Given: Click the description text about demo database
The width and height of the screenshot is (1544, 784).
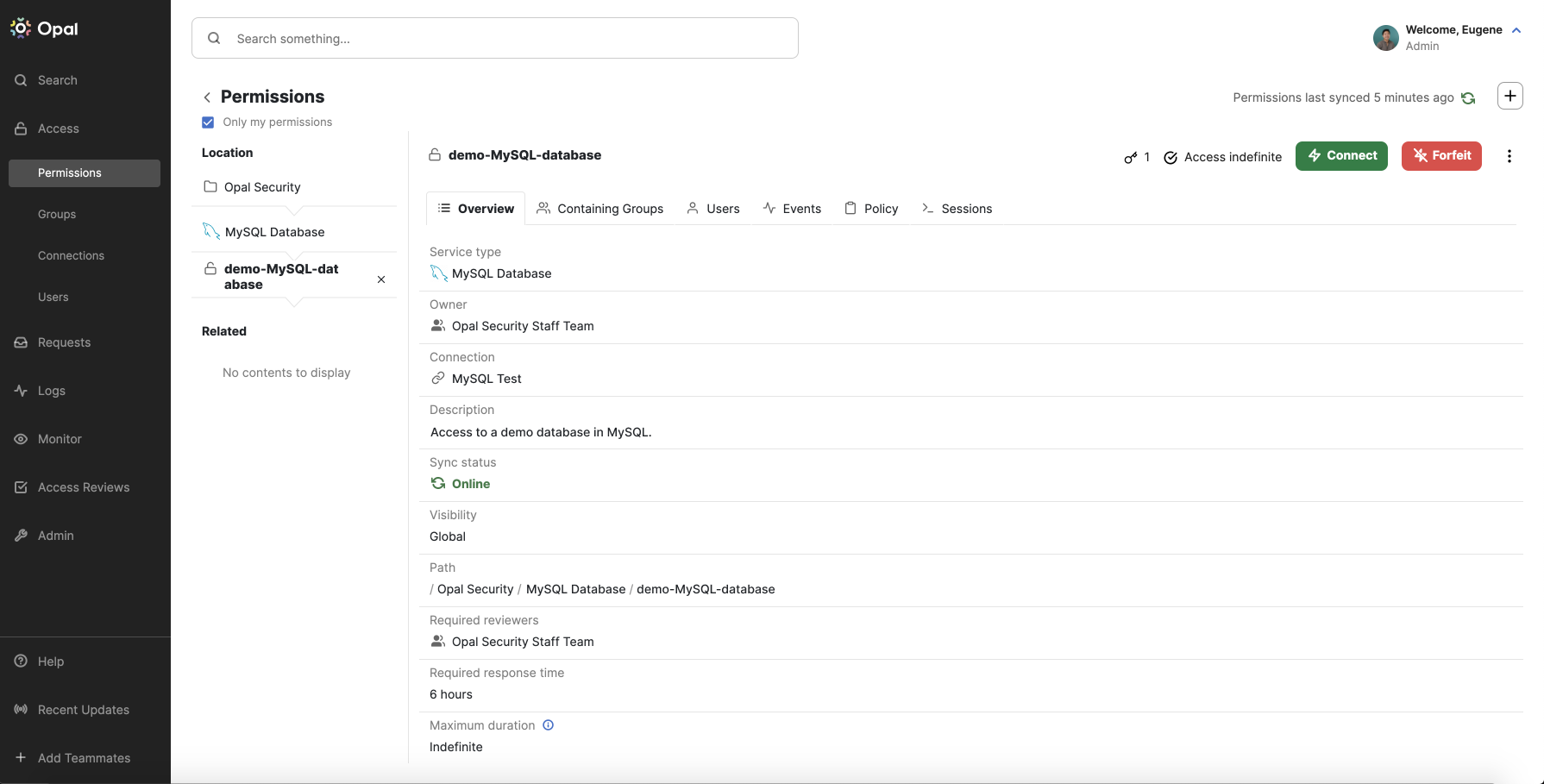Looking at the screenshot, I should click(541, 432).
